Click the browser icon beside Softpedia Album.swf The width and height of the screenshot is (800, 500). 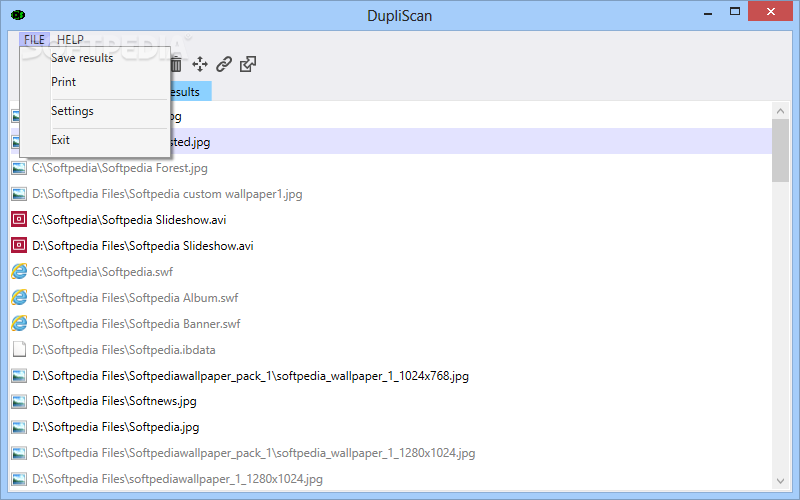(x=19, y=297)
